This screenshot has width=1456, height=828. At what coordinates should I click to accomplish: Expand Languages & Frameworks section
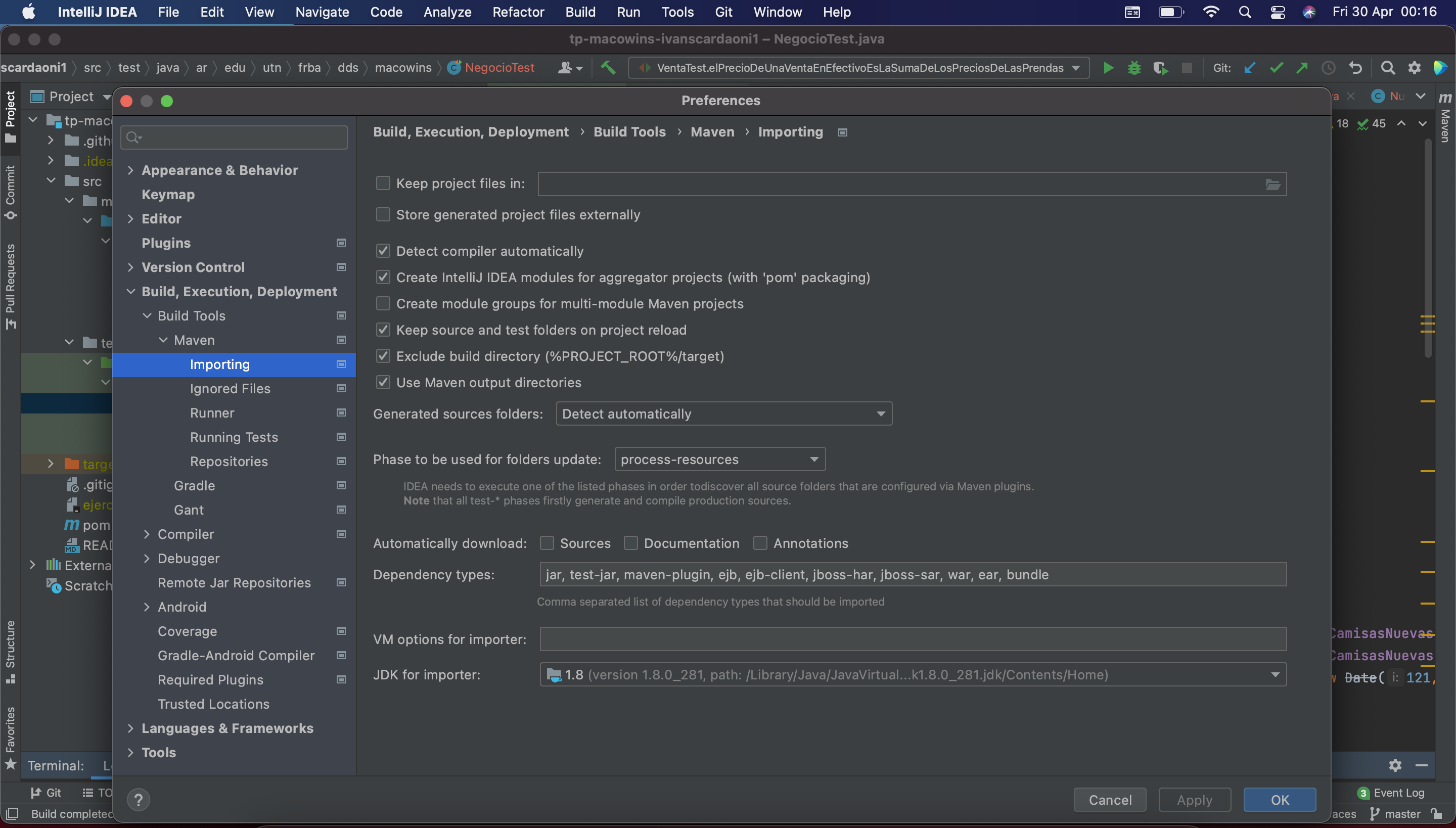131,728
